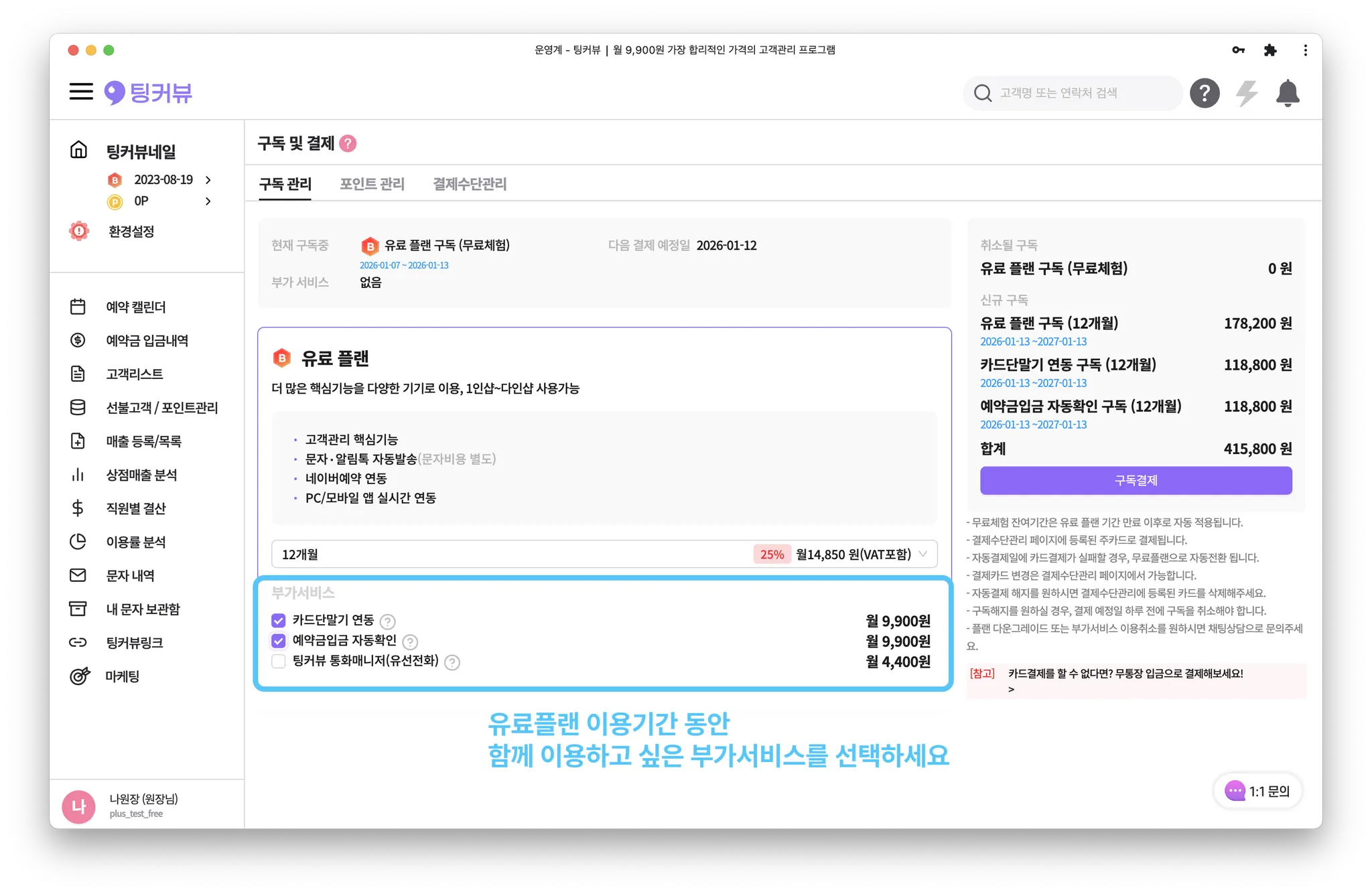
Task: Open 환경설정 gear icon in sidebar
Action: tap(79, 231)
